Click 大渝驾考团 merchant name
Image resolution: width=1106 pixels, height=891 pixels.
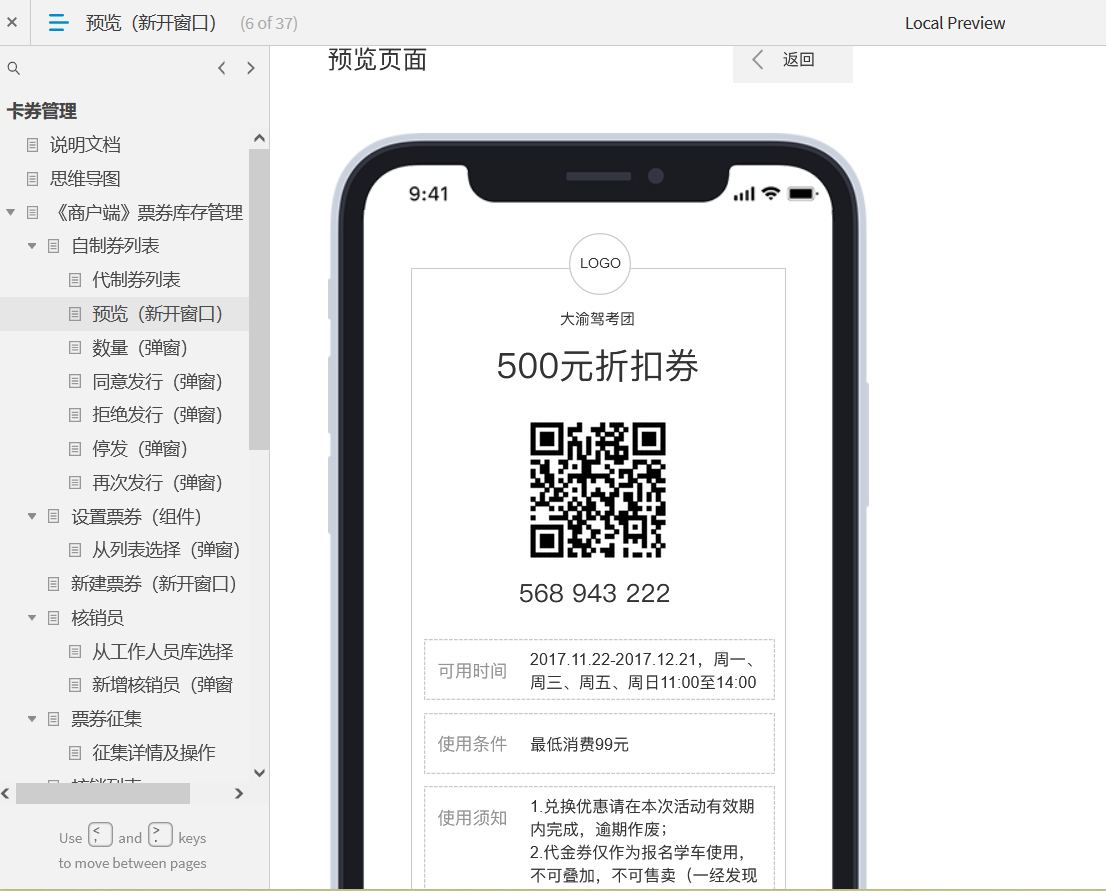[597, 319]
